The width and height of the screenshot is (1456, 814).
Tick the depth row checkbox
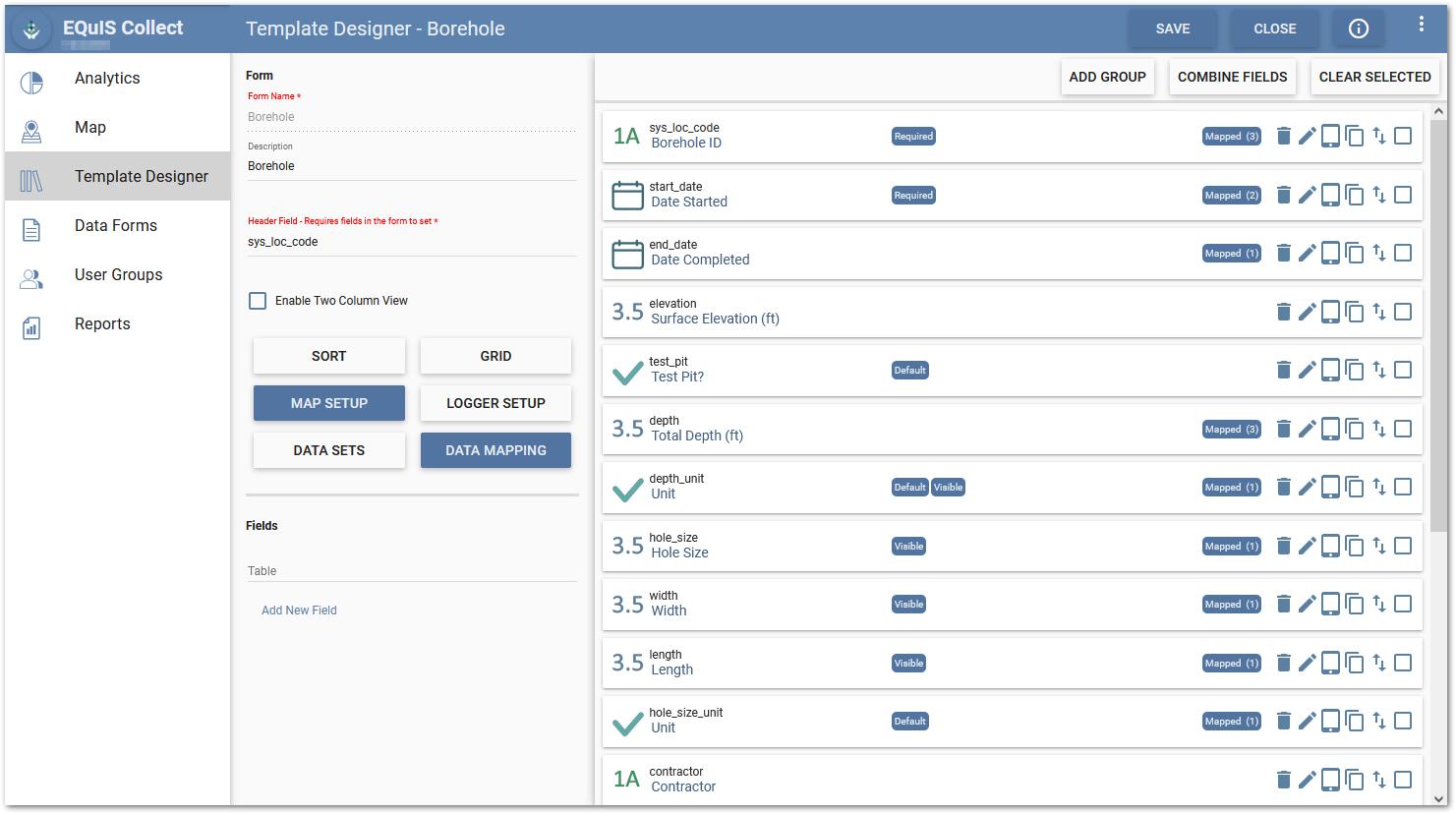[1403, 429]
